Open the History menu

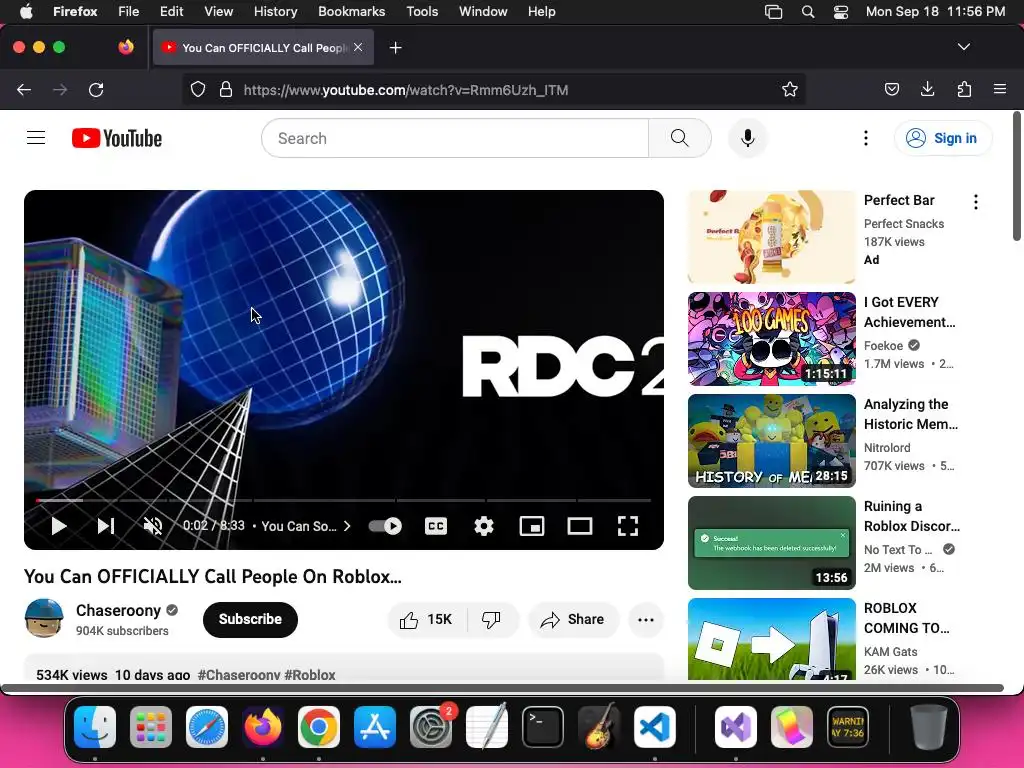click(x=275, y=11)
